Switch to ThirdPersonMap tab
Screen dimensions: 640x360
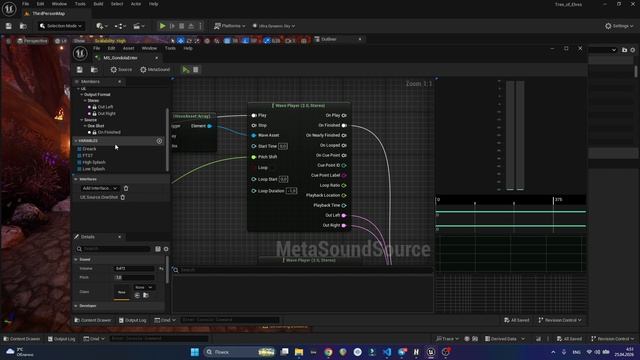[x=48, y=13]
